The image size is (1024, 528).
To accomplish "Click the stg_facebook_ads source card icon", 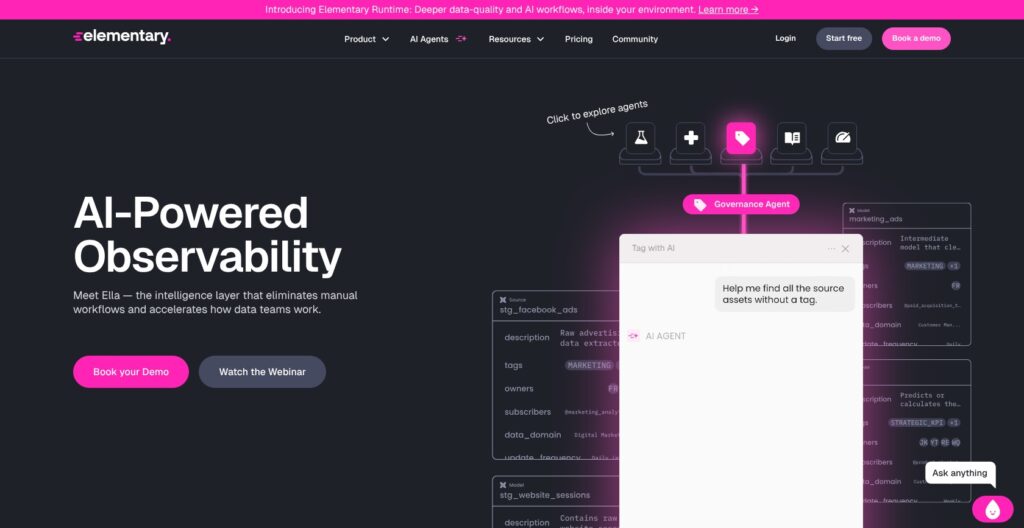I will click(x=503, y=300).
